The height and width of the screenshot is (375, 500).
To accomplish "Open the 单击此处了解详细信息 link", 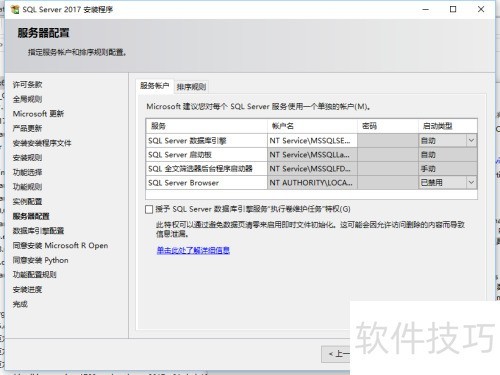I will (193, 250).
